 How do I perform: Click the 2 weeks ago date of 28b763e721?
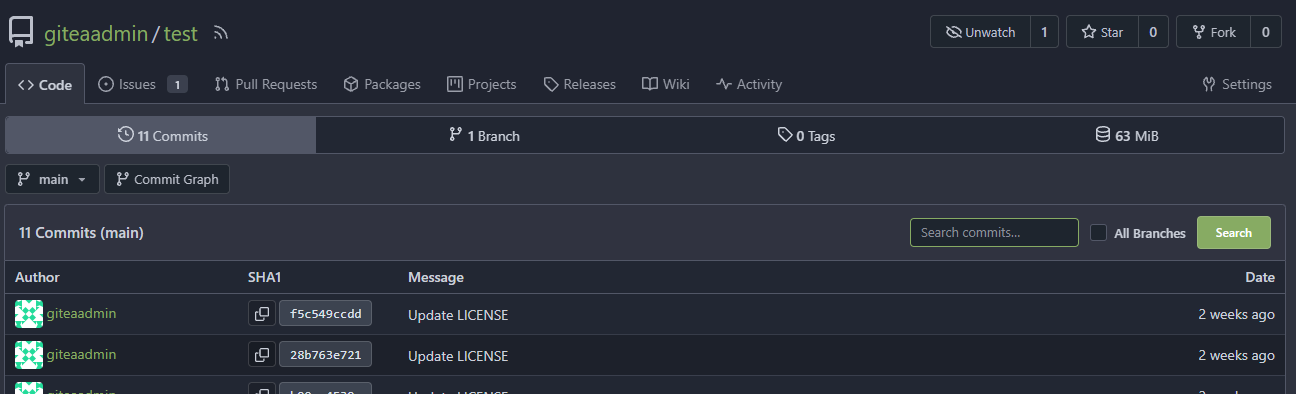[x=1236, y=355]
